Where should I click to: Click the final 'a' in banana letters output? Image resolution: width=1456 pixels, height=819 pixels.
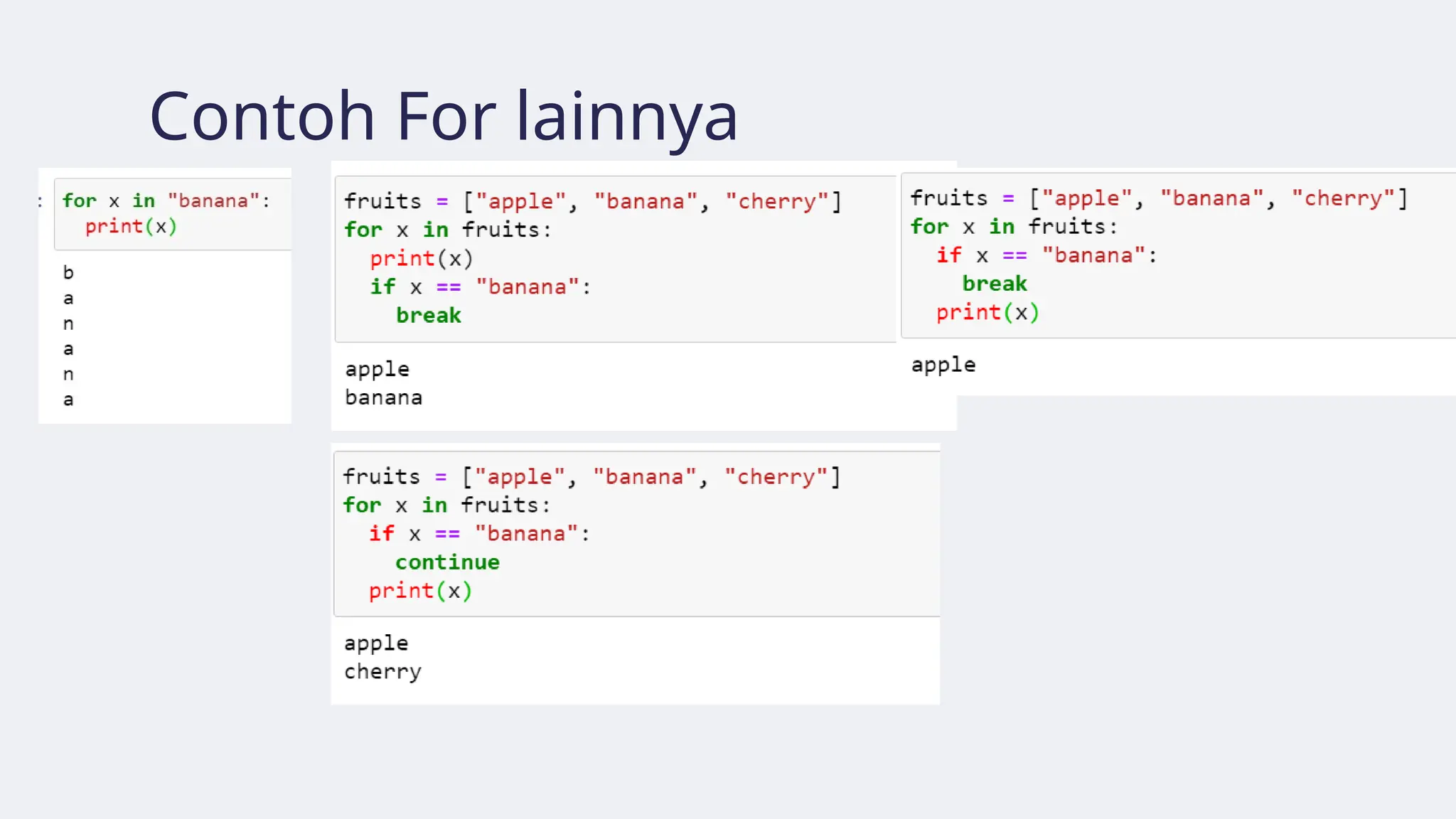[68, 400]
